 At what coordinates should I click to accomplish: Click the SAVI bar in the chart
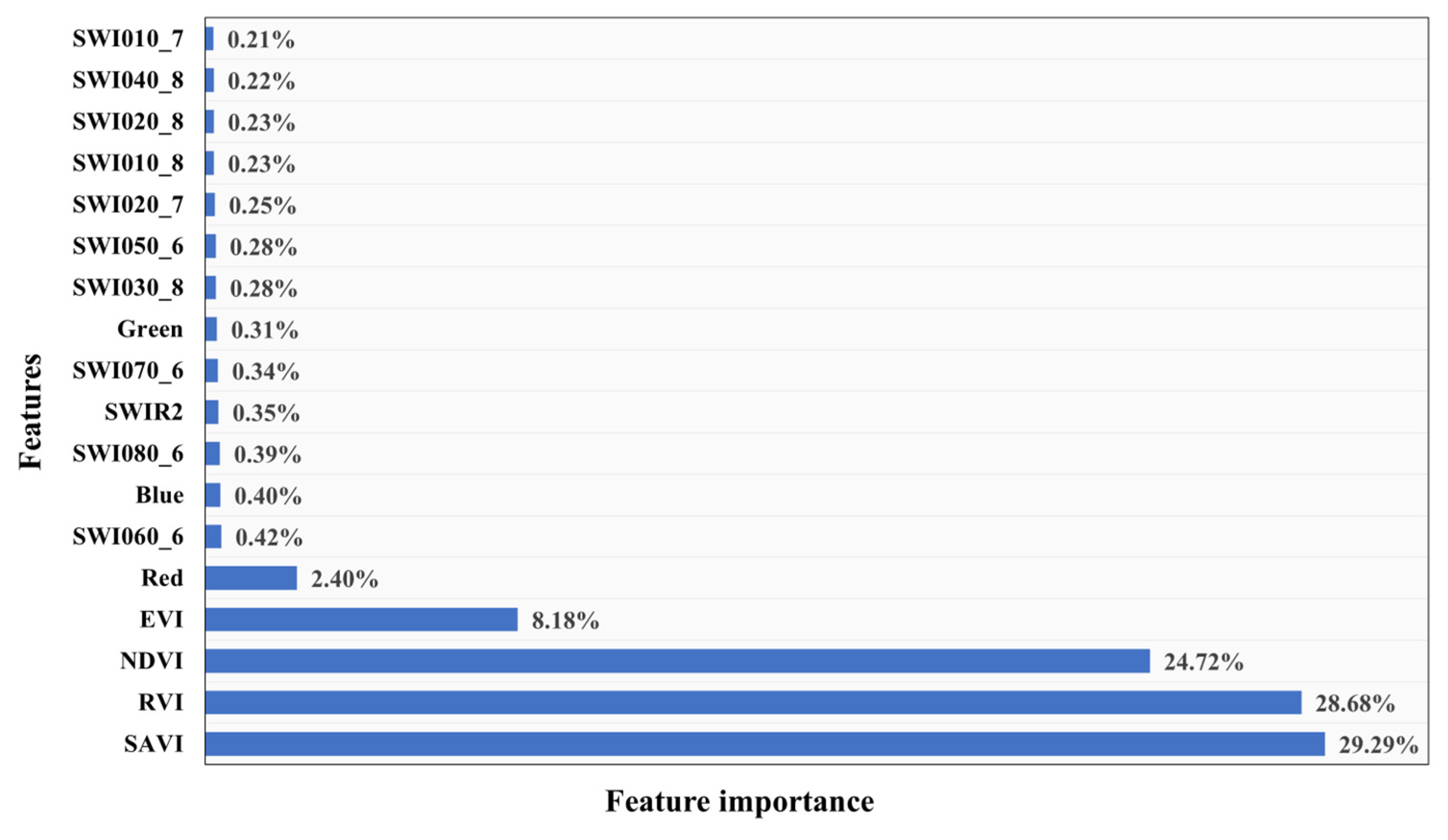(764, 744)
